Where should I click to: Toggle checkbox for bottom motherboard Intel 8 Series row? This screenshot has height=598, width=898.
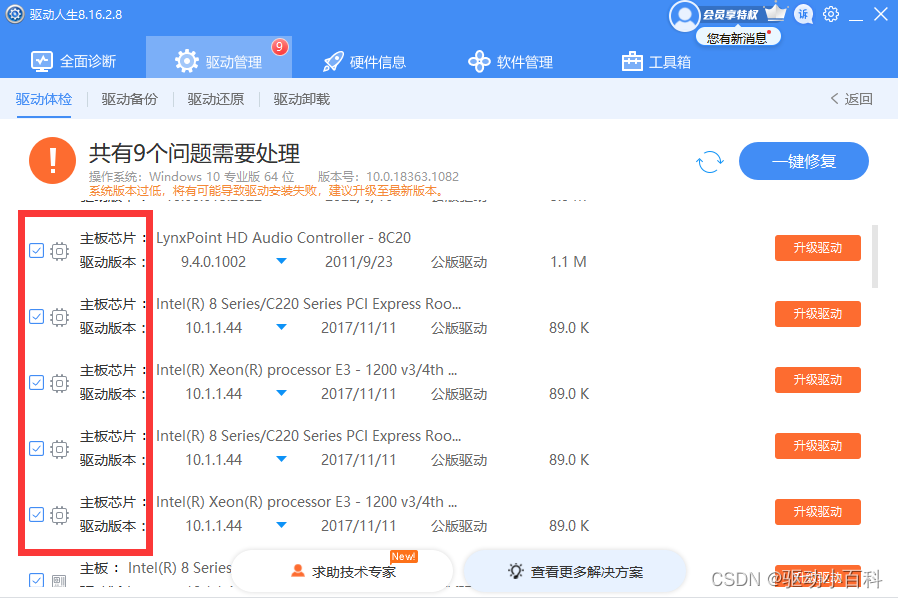(37, 580)
